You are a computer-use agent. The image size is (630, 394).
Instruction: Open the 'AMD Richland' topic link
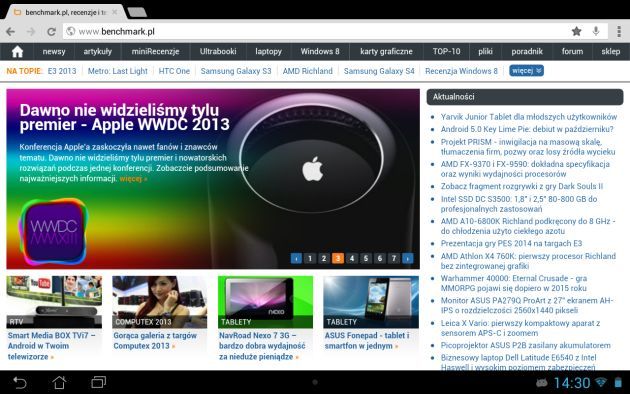click(x=307, y=71)
